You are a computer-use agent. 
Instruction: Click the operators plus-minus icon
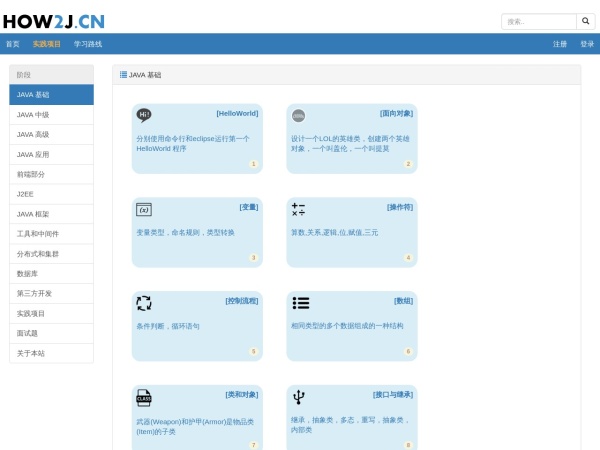pyautogui.click(x=298, y=209)
